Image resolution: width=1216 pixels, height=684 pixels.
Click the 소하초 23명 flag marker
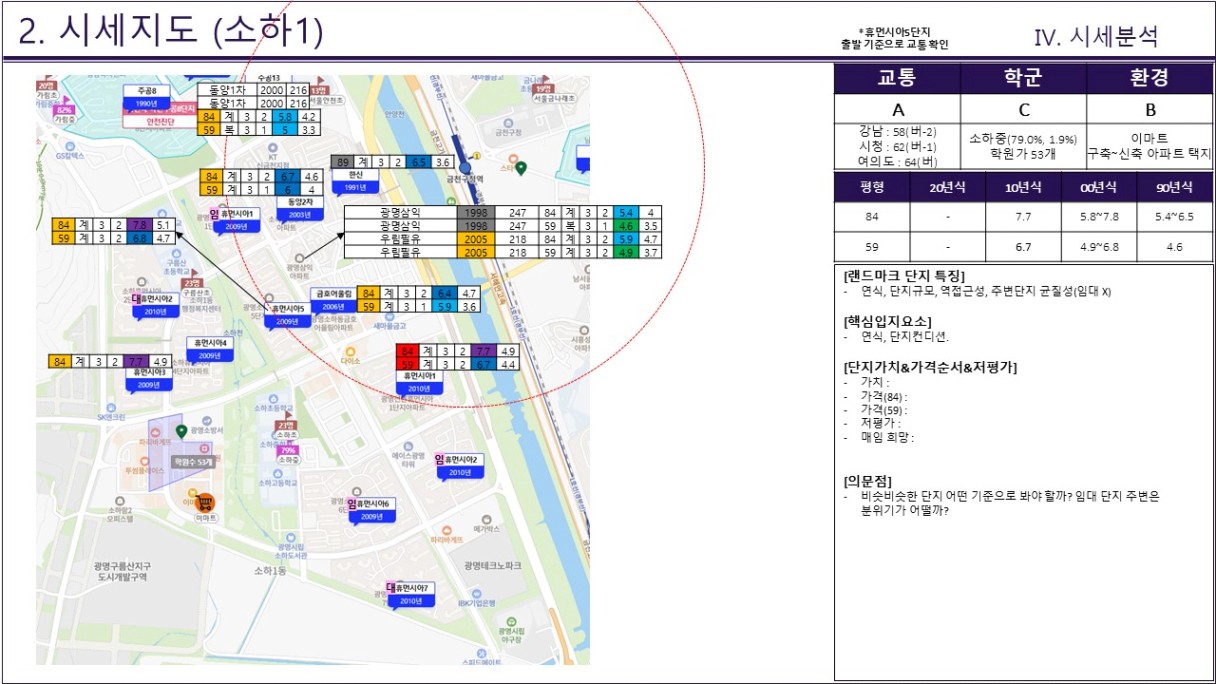click(x=288, y=426)
